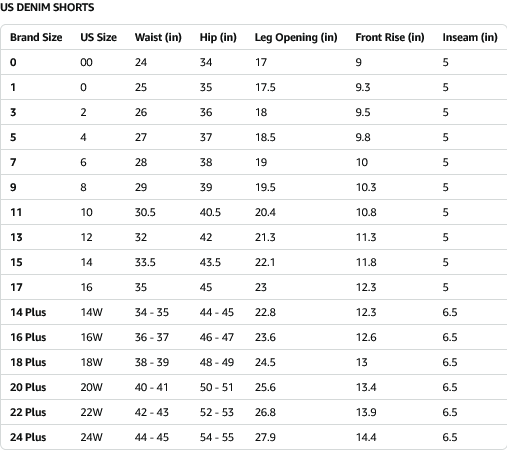Click the Front Rise (in) header
This screenshot has width=507, height=450.
pos(390,37)
